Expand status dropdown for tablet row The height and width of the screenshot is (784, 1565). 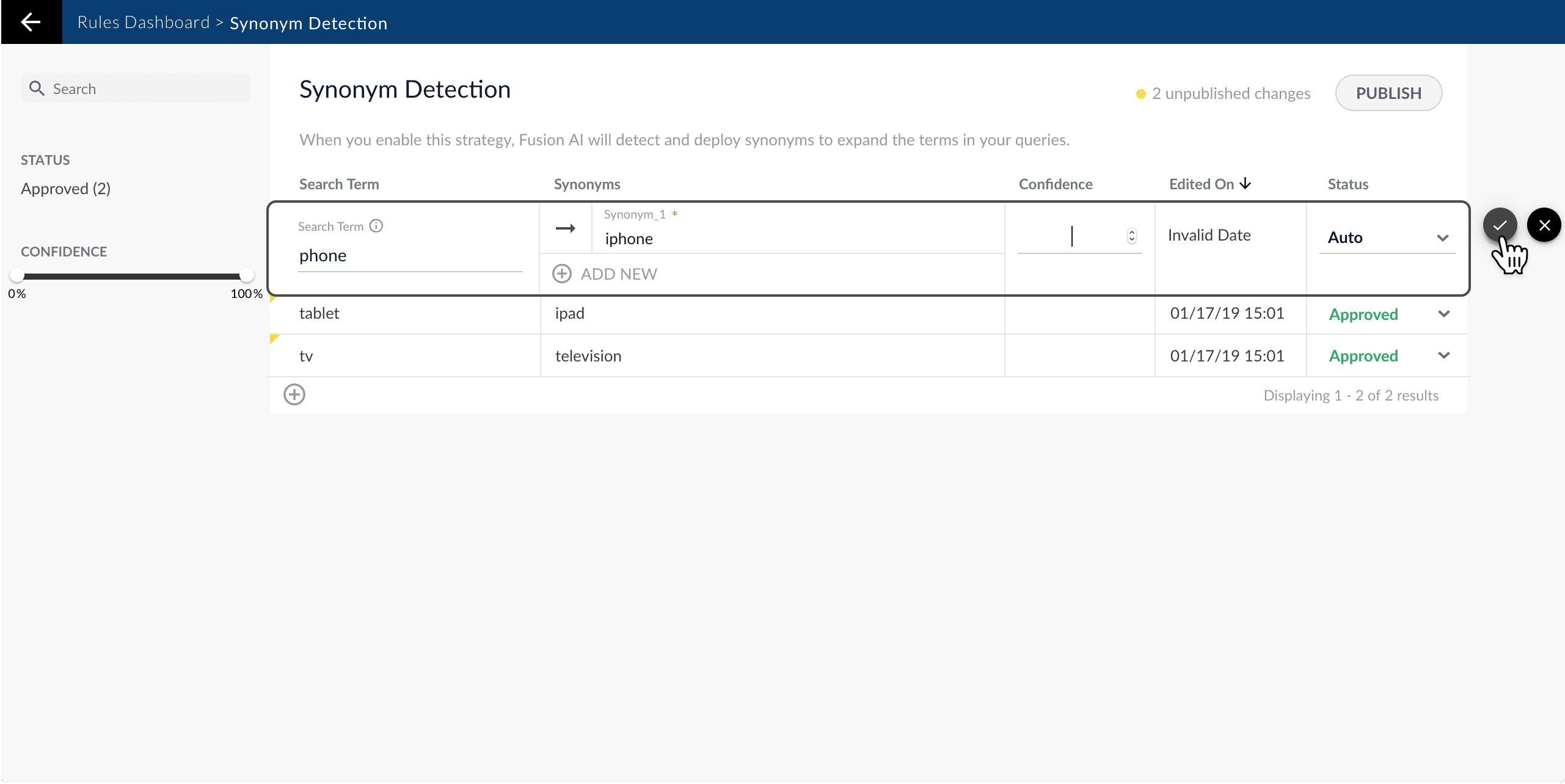pyautogui.click(x=1443, y=314)
